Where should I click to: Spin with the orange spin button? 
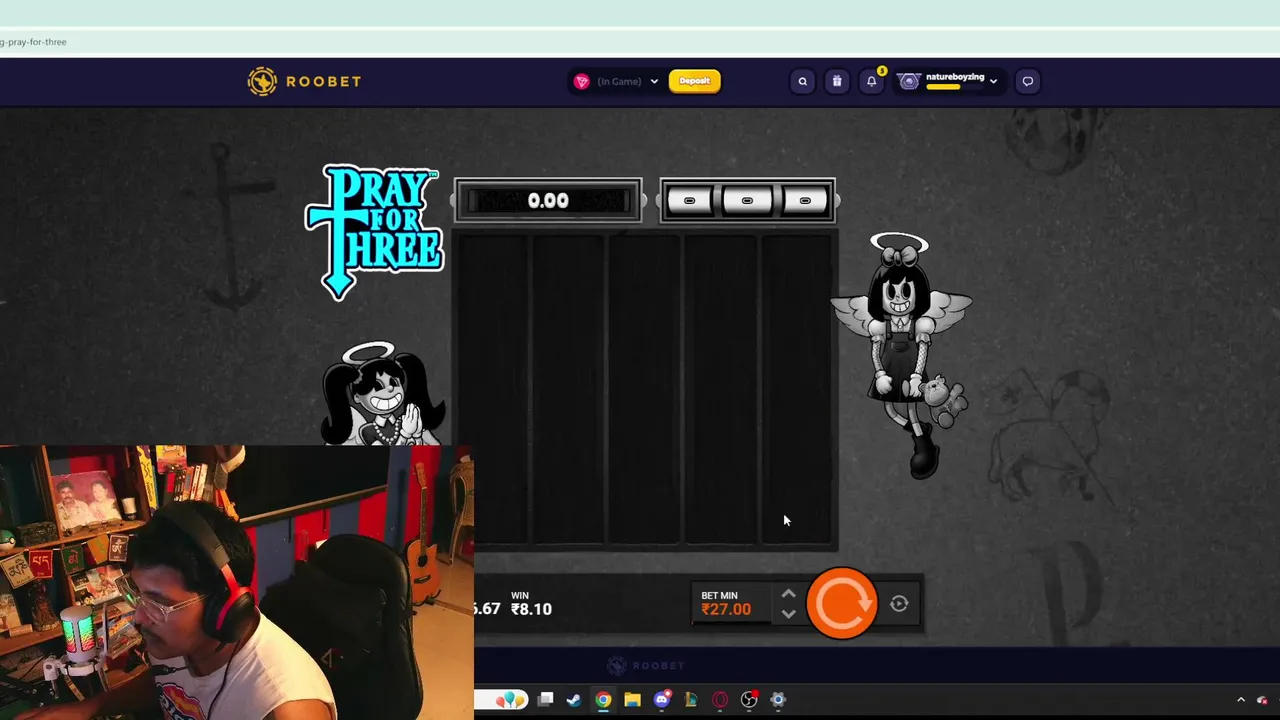coord(841,603)
